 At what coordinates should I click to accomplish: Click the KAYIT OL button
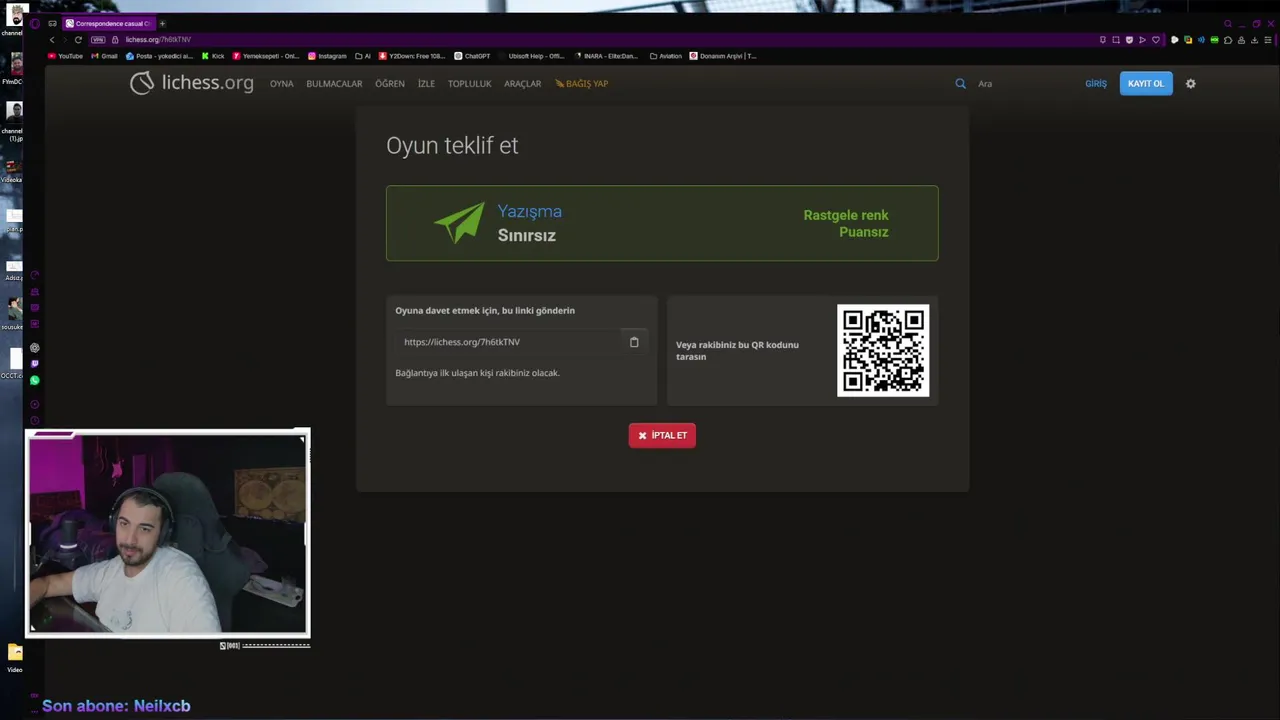(x=1146, y=84)
